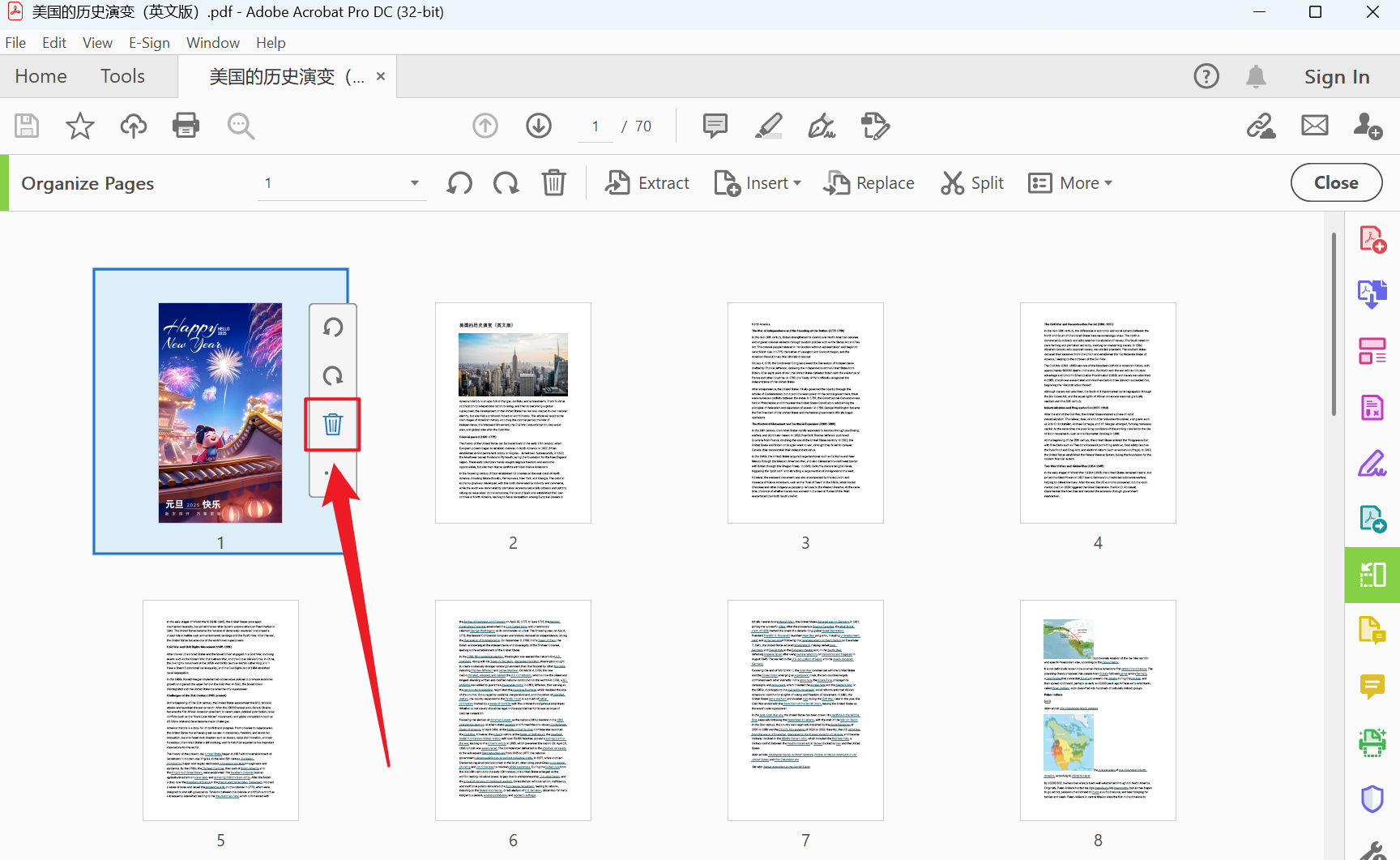Switch to the Tools tab
1400x860 pixels.
click(x=122, y=75)
